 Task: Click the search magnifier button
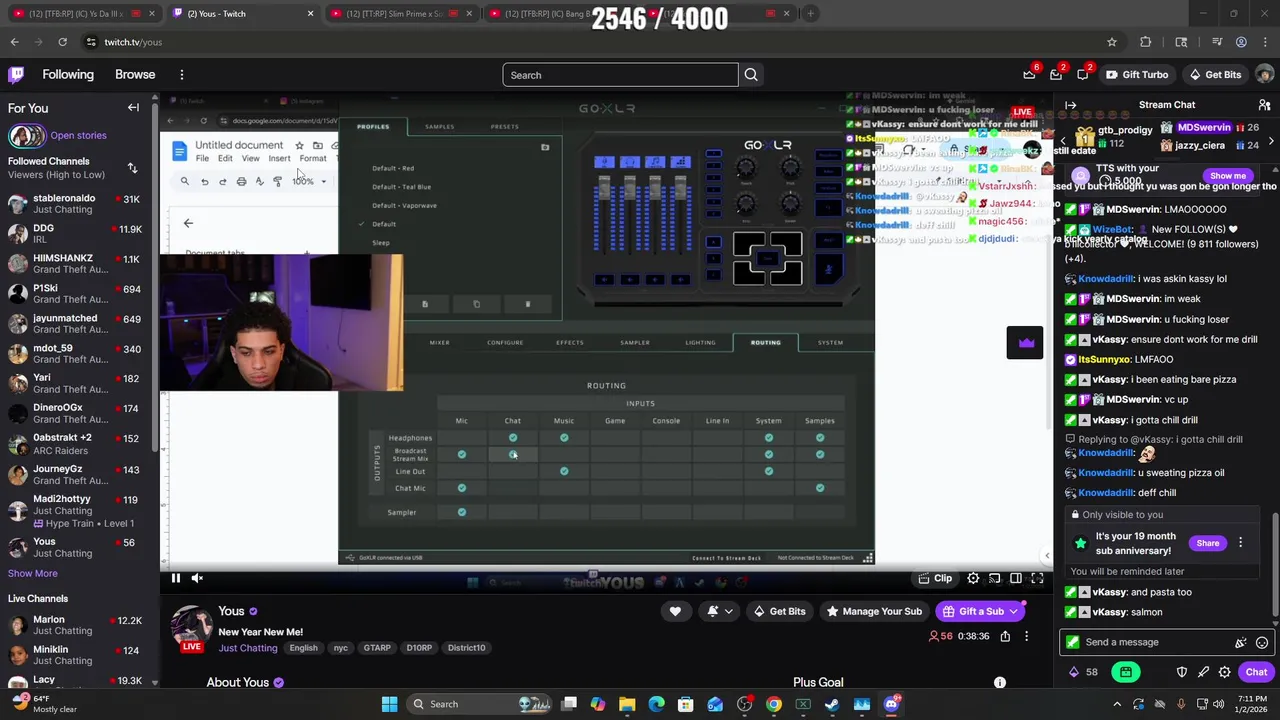coord(751,75)
